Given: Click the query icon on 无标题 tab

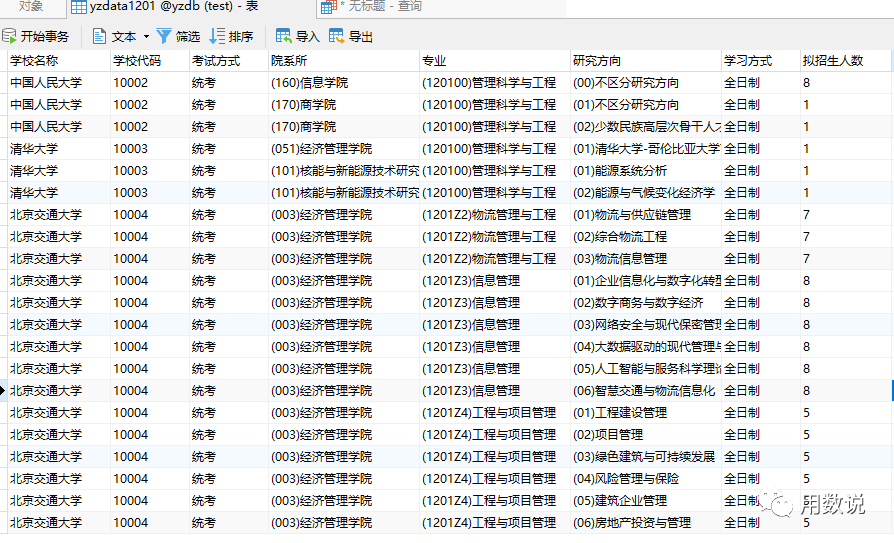Looking at the screenshot, I should tap(329, 7).
